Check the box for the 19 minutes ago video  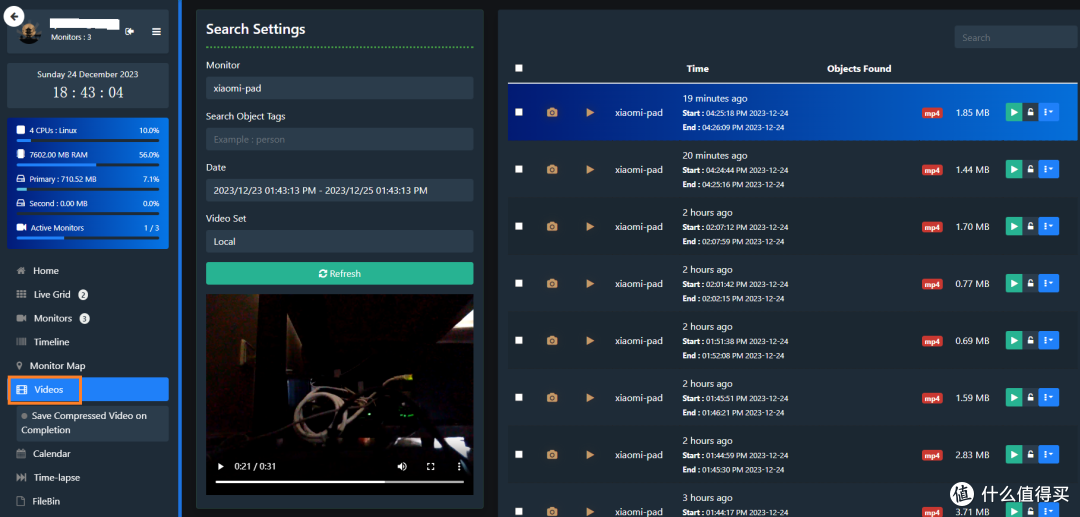[518, 113]
